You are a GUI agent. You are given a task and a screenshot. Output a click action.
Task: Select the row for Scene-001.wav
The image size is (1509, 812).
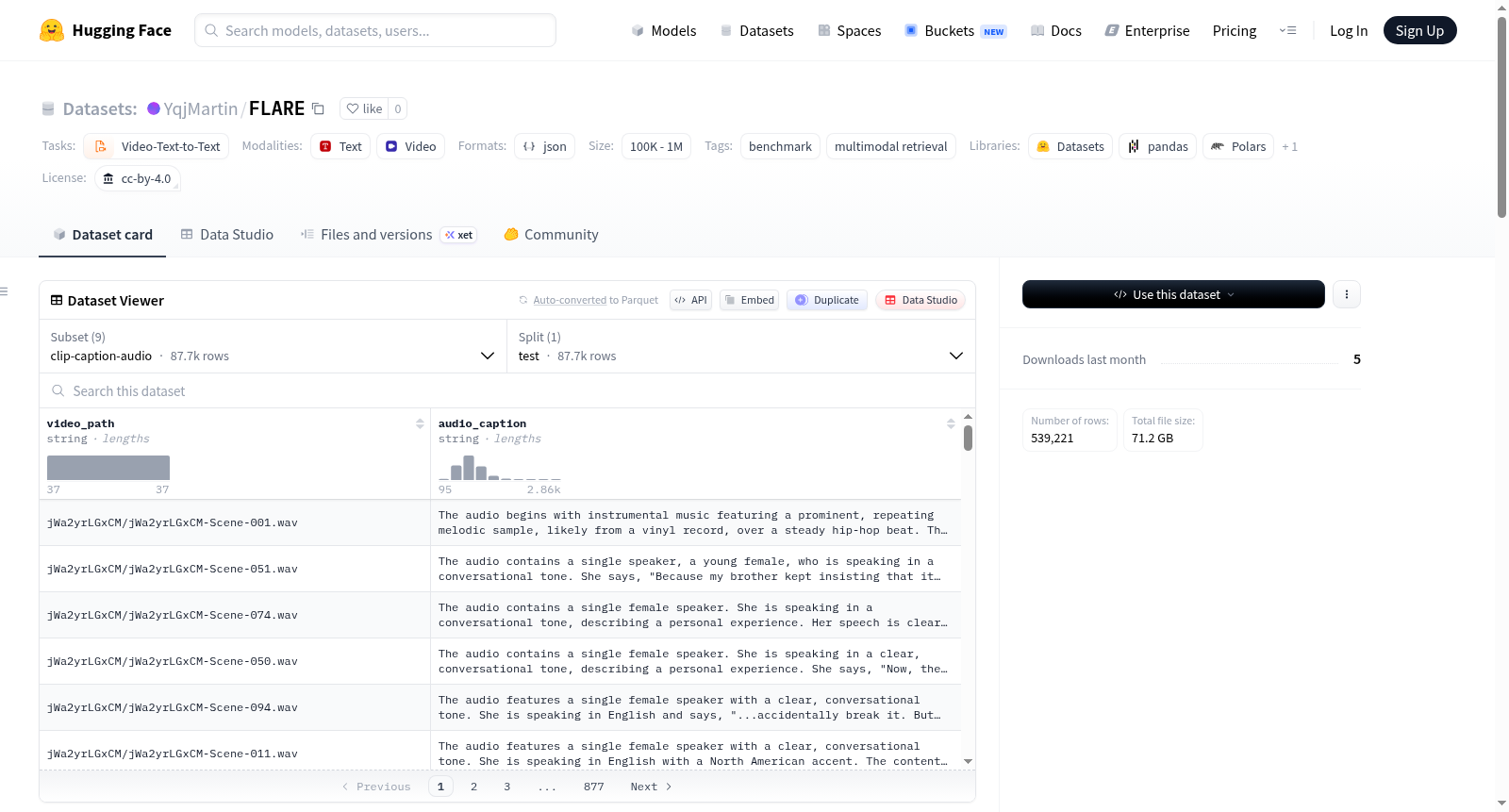(500, 522)
